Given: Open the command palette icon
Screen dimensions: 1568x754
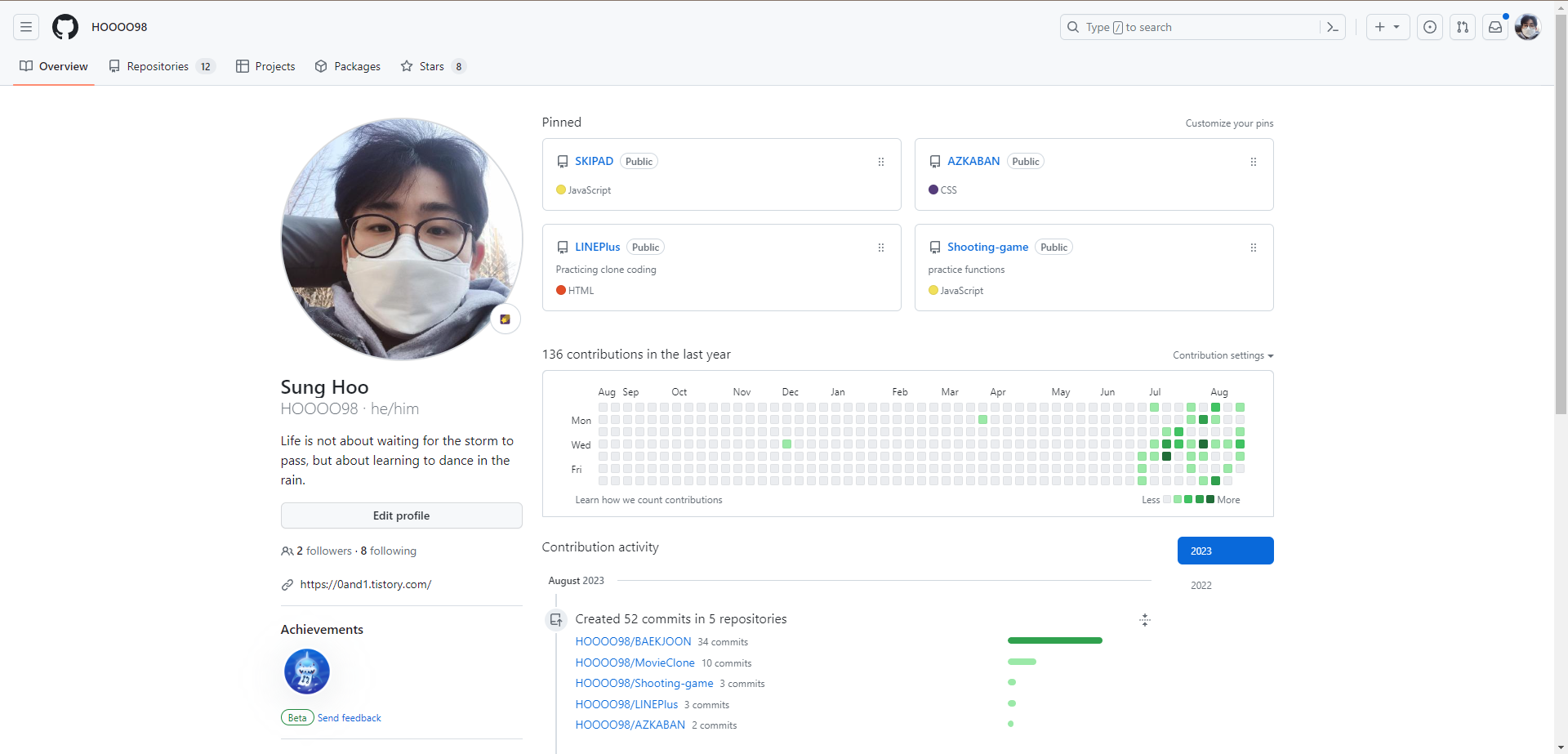Looking at the screenshot, I should 1333,27.
